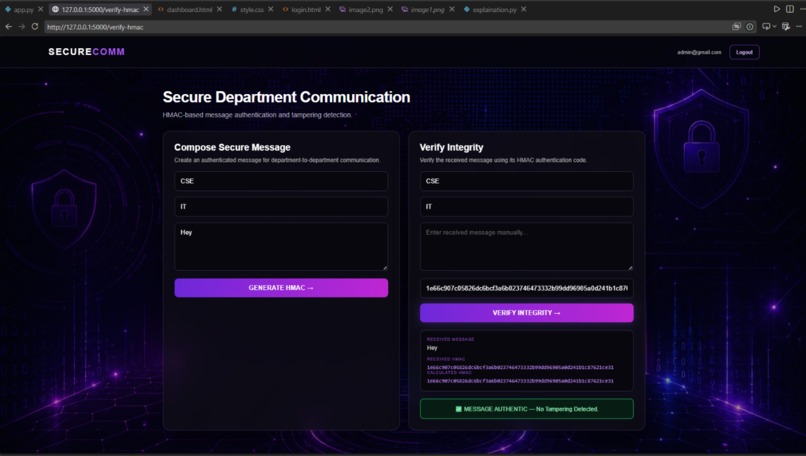Close the style.css tab
Viewport: 806px width, 456px height.
(271, 9)
